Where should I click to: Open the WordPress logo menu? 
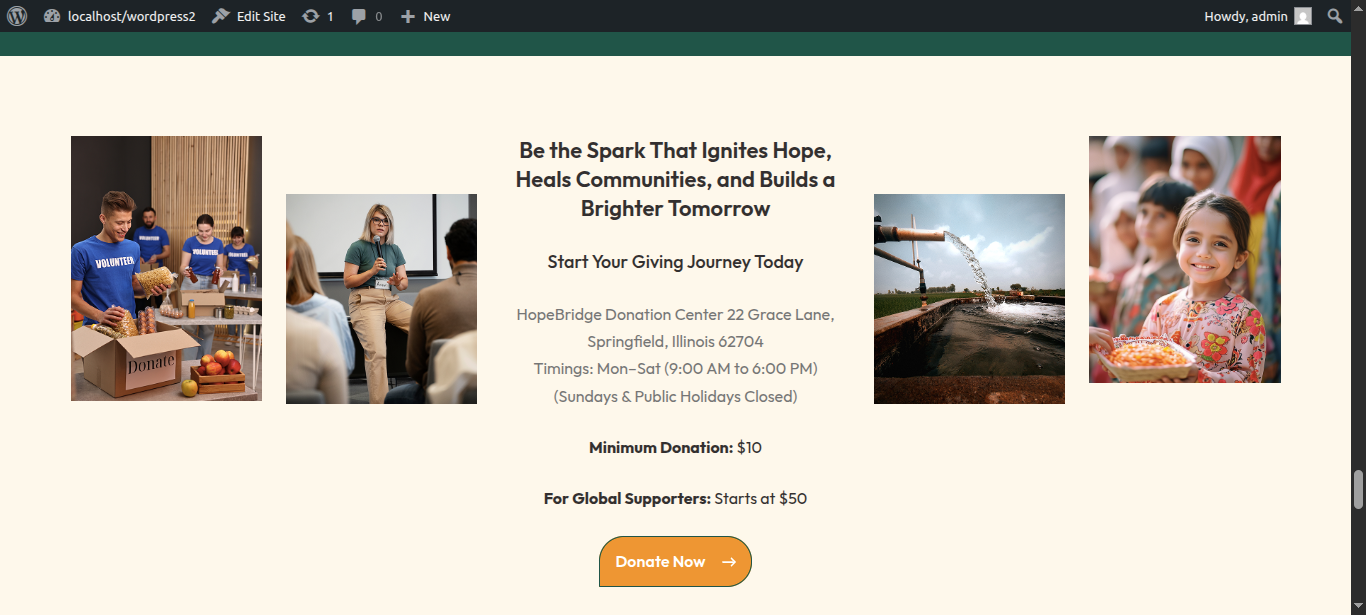17,16
